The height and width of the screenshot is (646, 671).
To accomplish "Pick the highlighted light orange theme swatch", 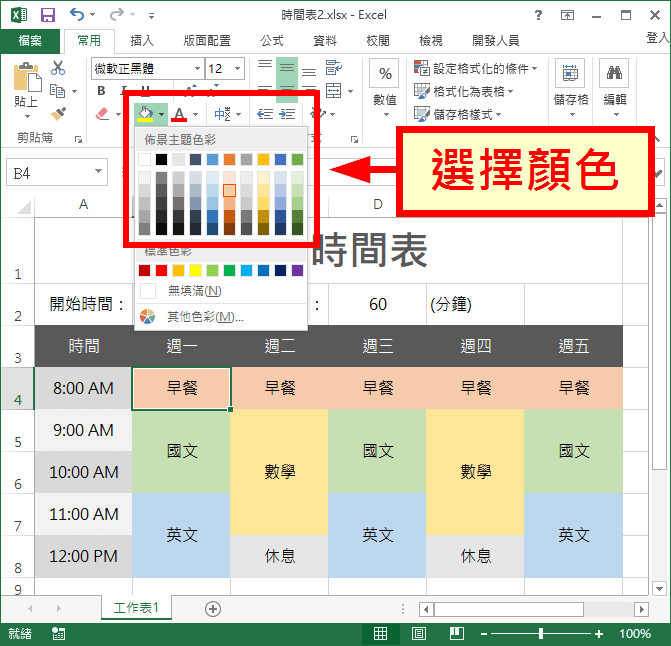I will click(x=229, y=190).
